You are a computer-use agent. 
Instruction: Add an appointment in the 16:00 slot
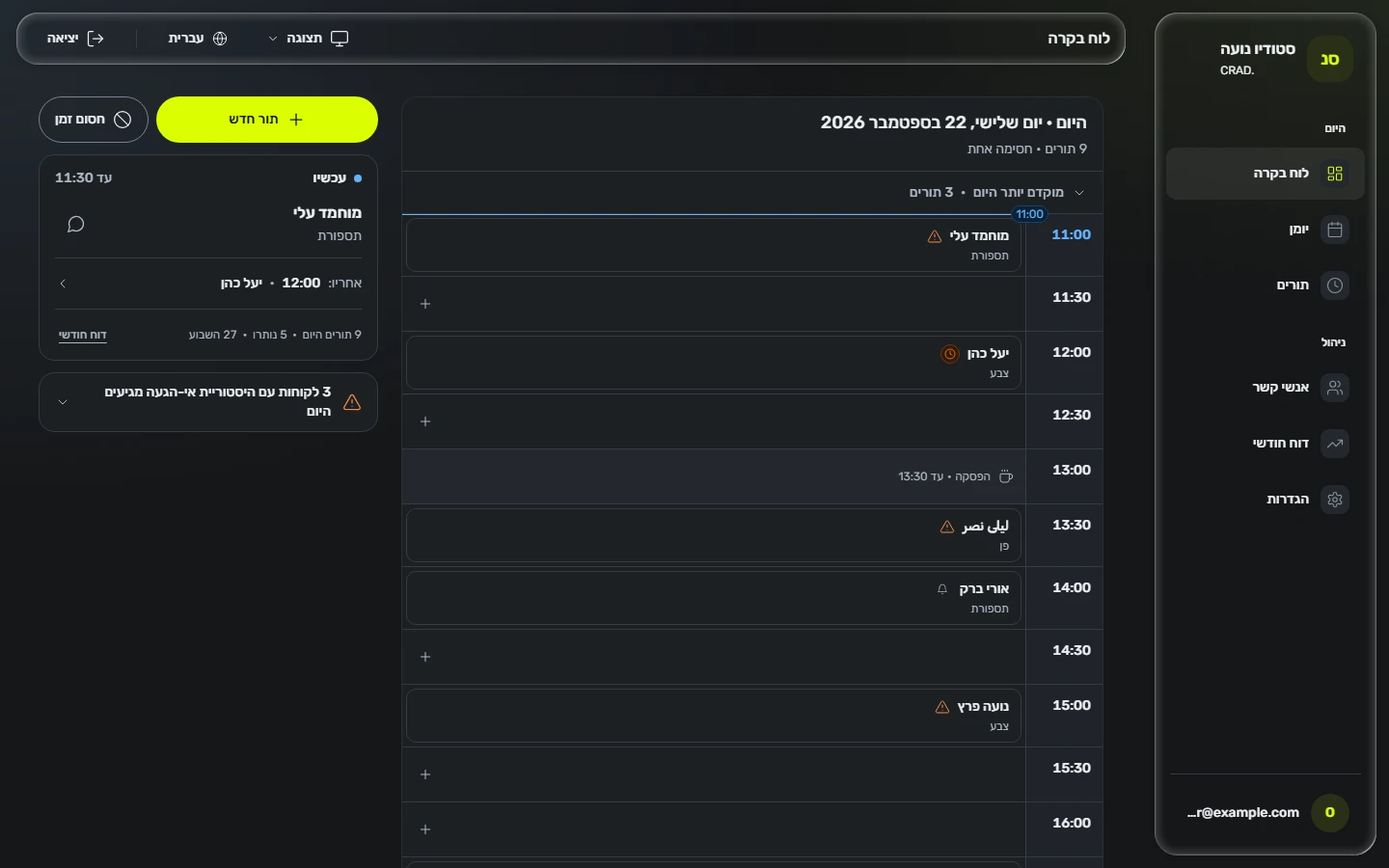425,829
